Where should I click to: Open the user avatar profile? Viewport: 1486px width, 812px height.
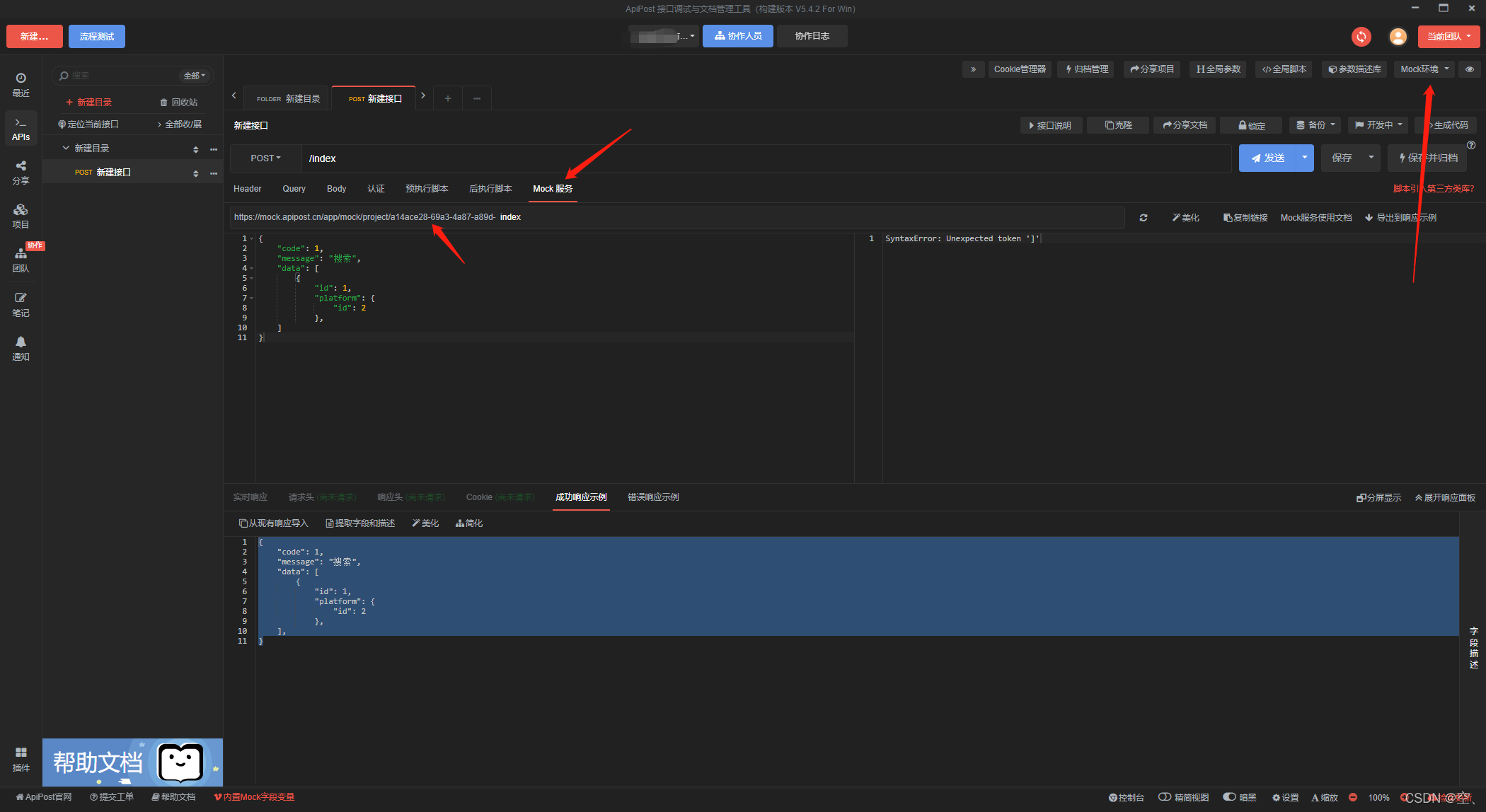click(x=1398, y=36)
